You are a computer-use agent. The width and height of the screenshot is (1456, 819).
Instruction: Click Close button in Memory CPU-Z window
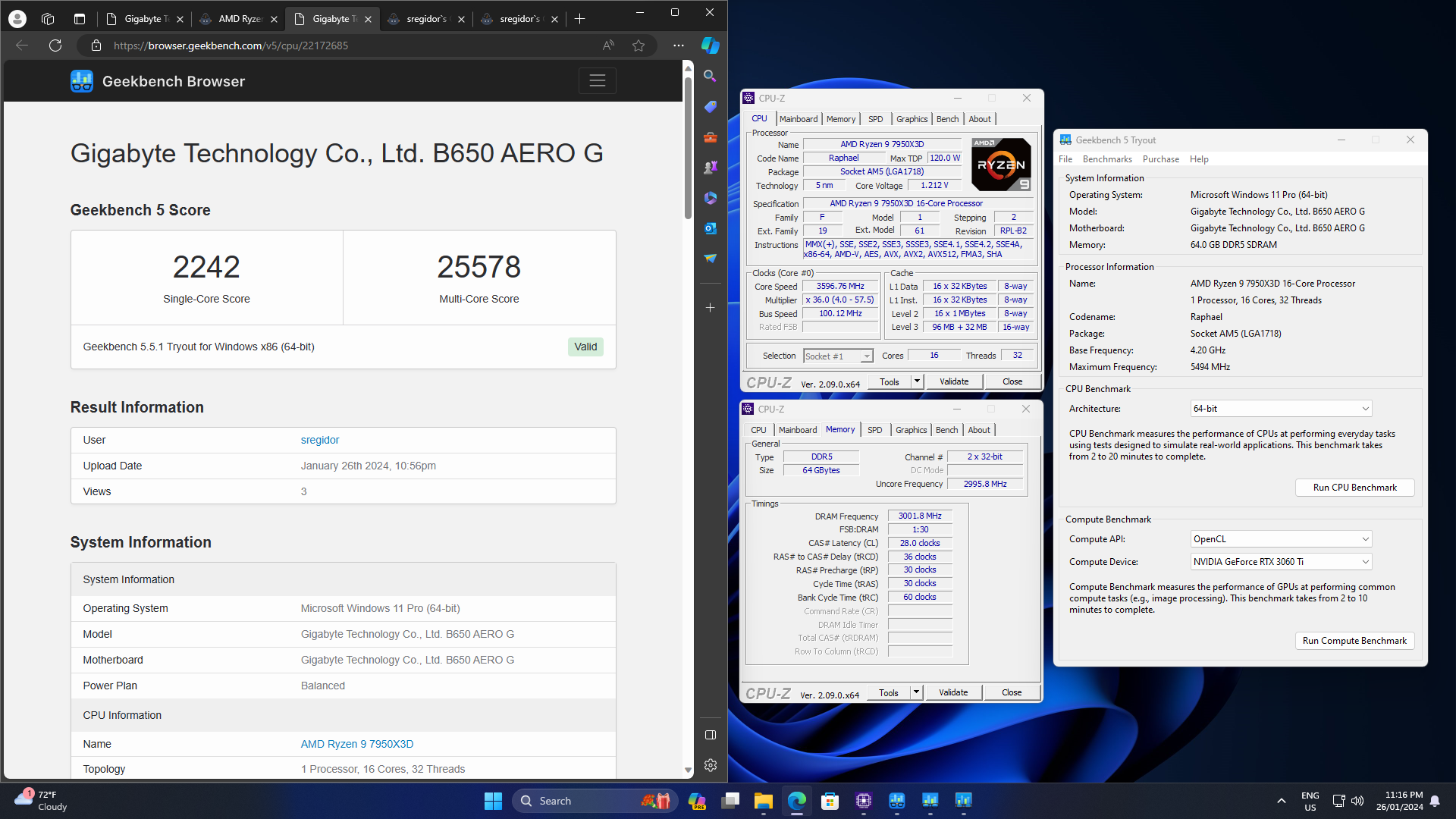1012,692
